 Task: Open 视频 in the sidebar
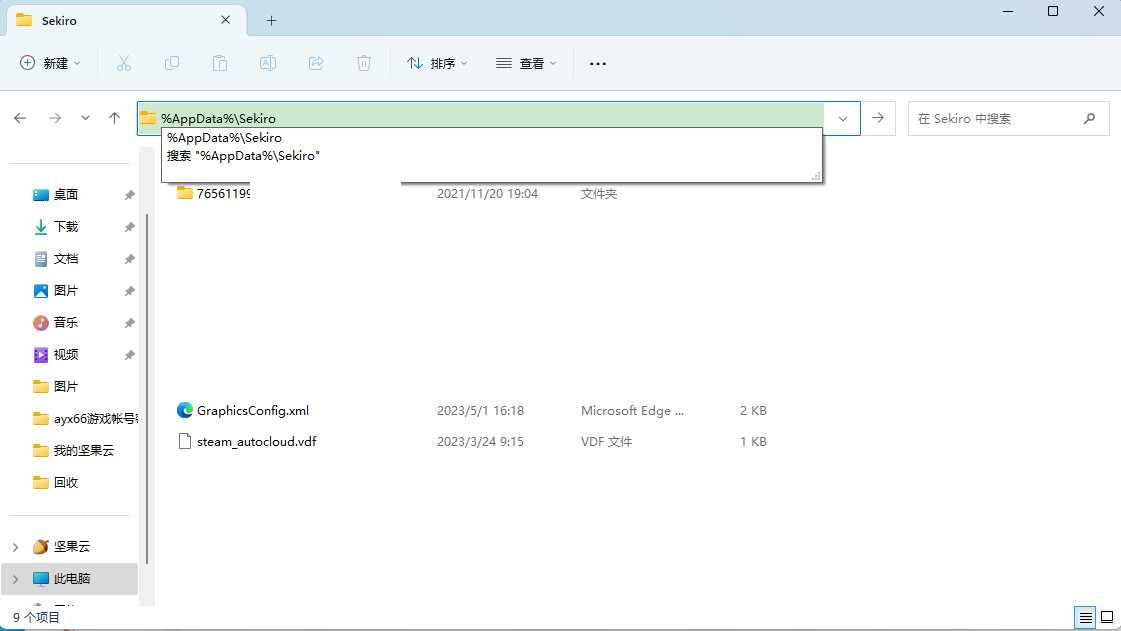66,354
